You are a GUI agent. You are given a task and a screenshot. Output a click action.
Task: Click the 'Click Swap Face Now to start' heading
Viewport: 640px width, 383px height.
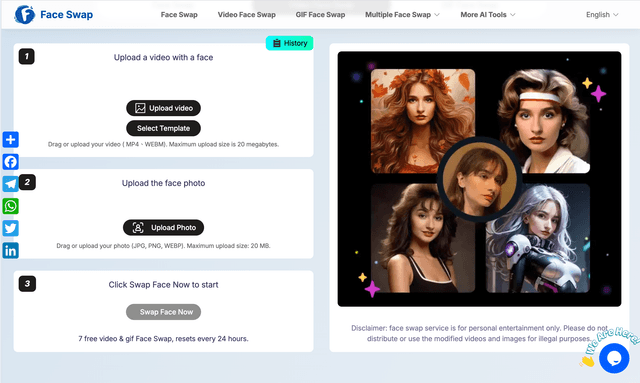coord(163,285)
